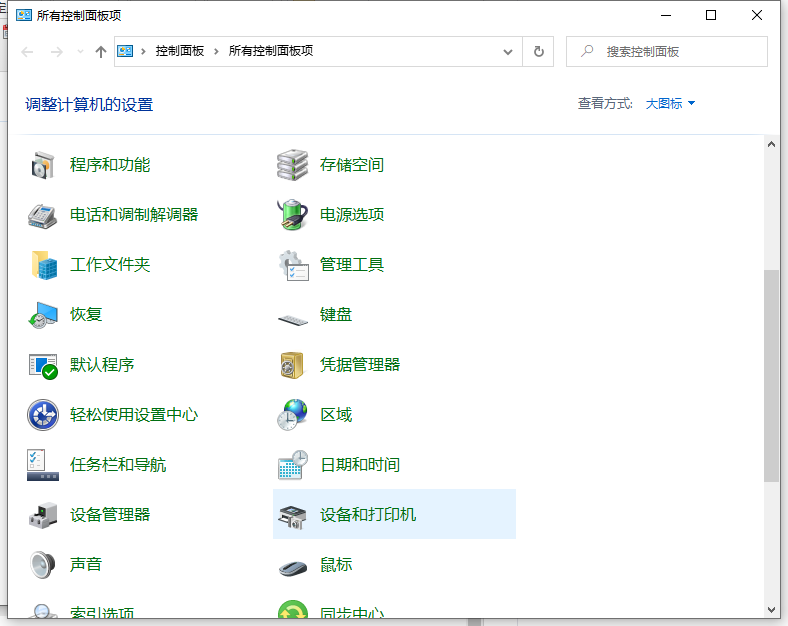
Task: Open the 轻松使用设置中心 icon
Action: tap(43, 415)
